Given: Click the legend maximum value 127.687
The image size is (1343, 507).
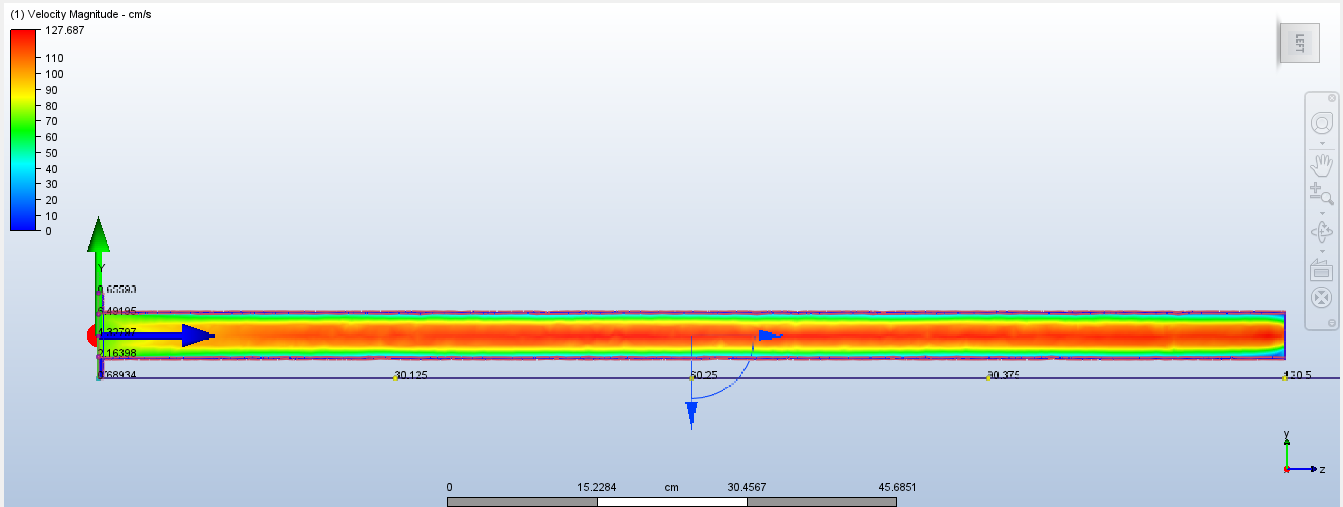Looking at the screenshot, I should (x=65, y=30).
